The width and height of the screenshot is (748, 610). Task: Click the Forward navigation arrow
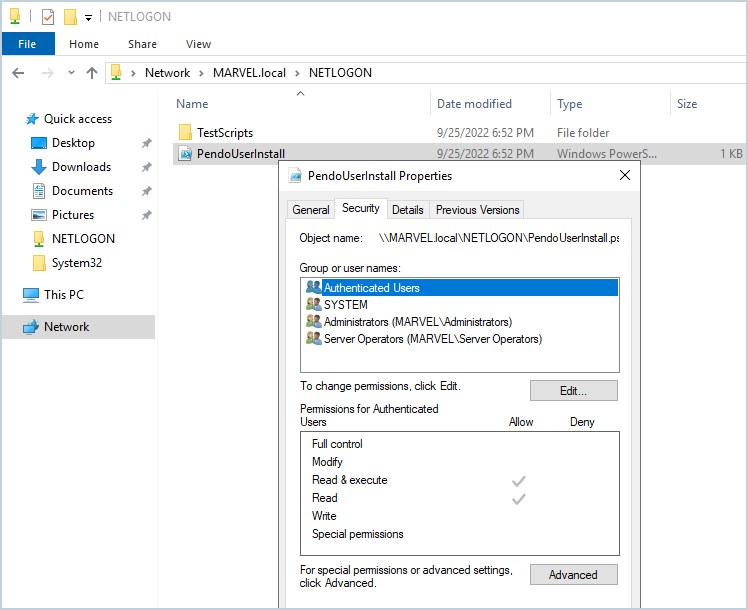(x=48, y=73)
